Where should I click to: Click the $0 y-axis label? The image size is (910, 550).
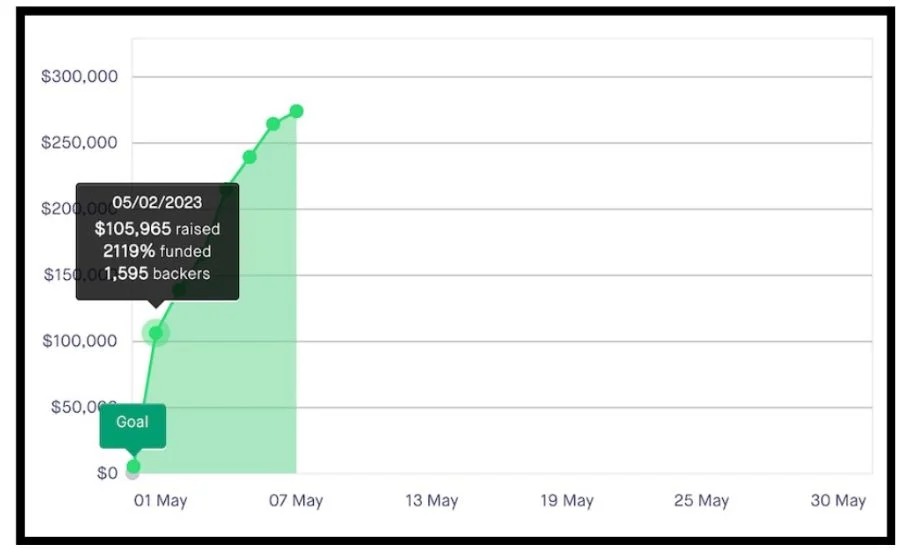point(107,473)
